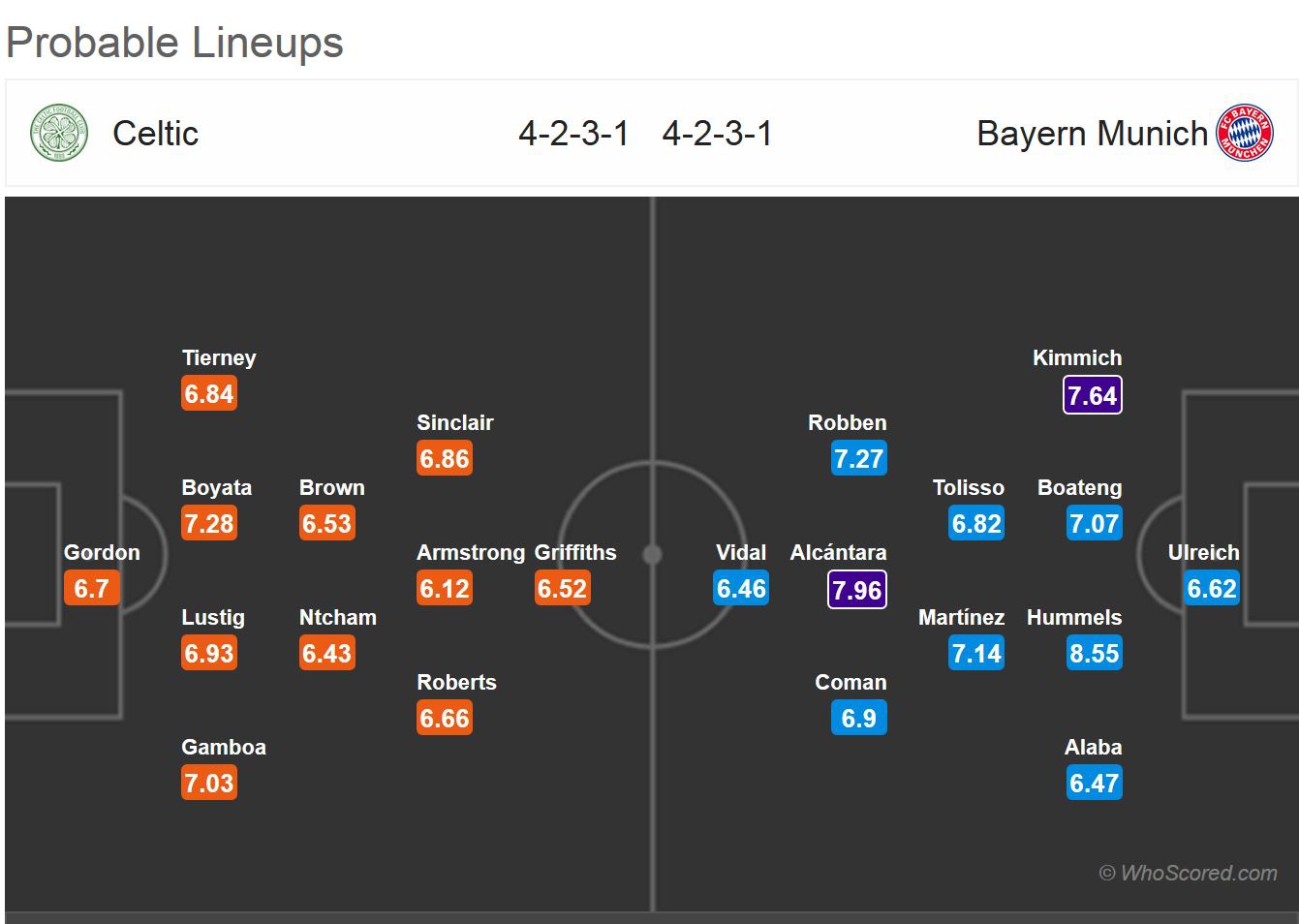Click Gordon's 6.7 goalkeeper rating badge
Screen dimensions: 1299x924
coord(91,589)
